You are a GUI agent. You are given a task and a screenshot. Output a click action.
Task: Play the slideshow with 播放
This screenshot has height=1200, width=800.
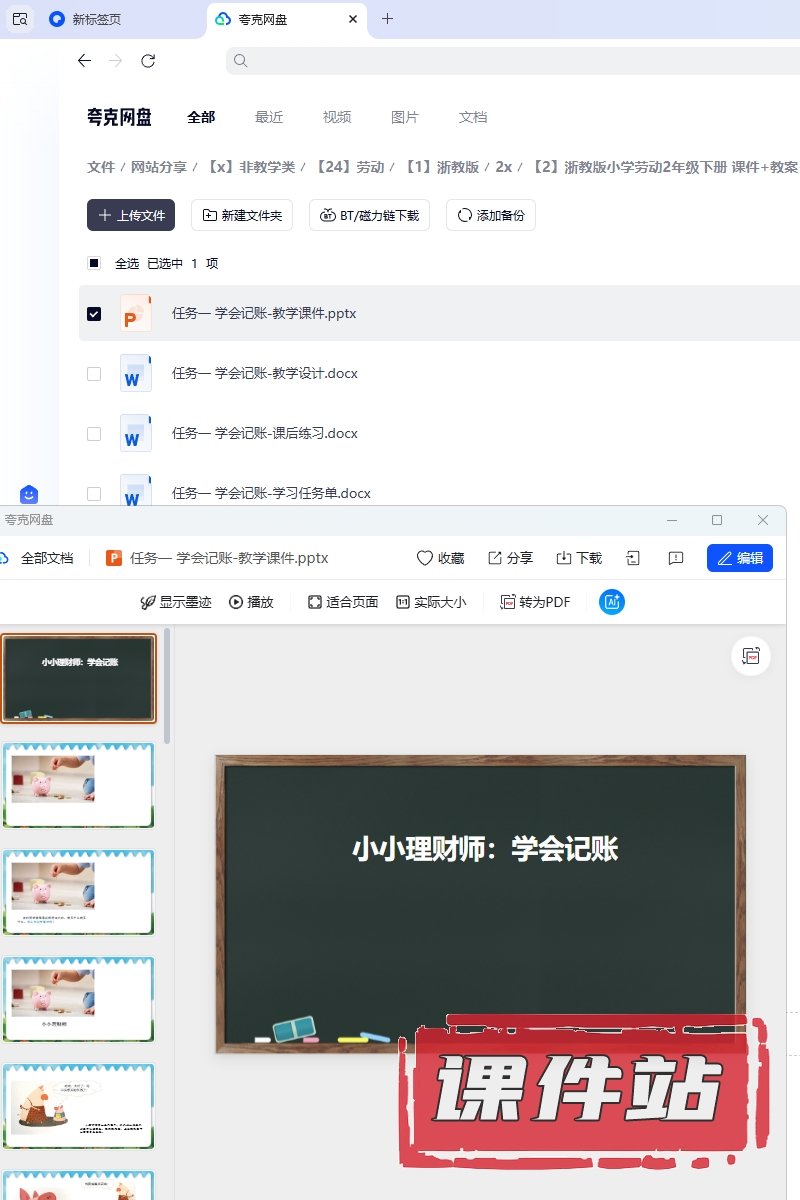tap(251, 602)
